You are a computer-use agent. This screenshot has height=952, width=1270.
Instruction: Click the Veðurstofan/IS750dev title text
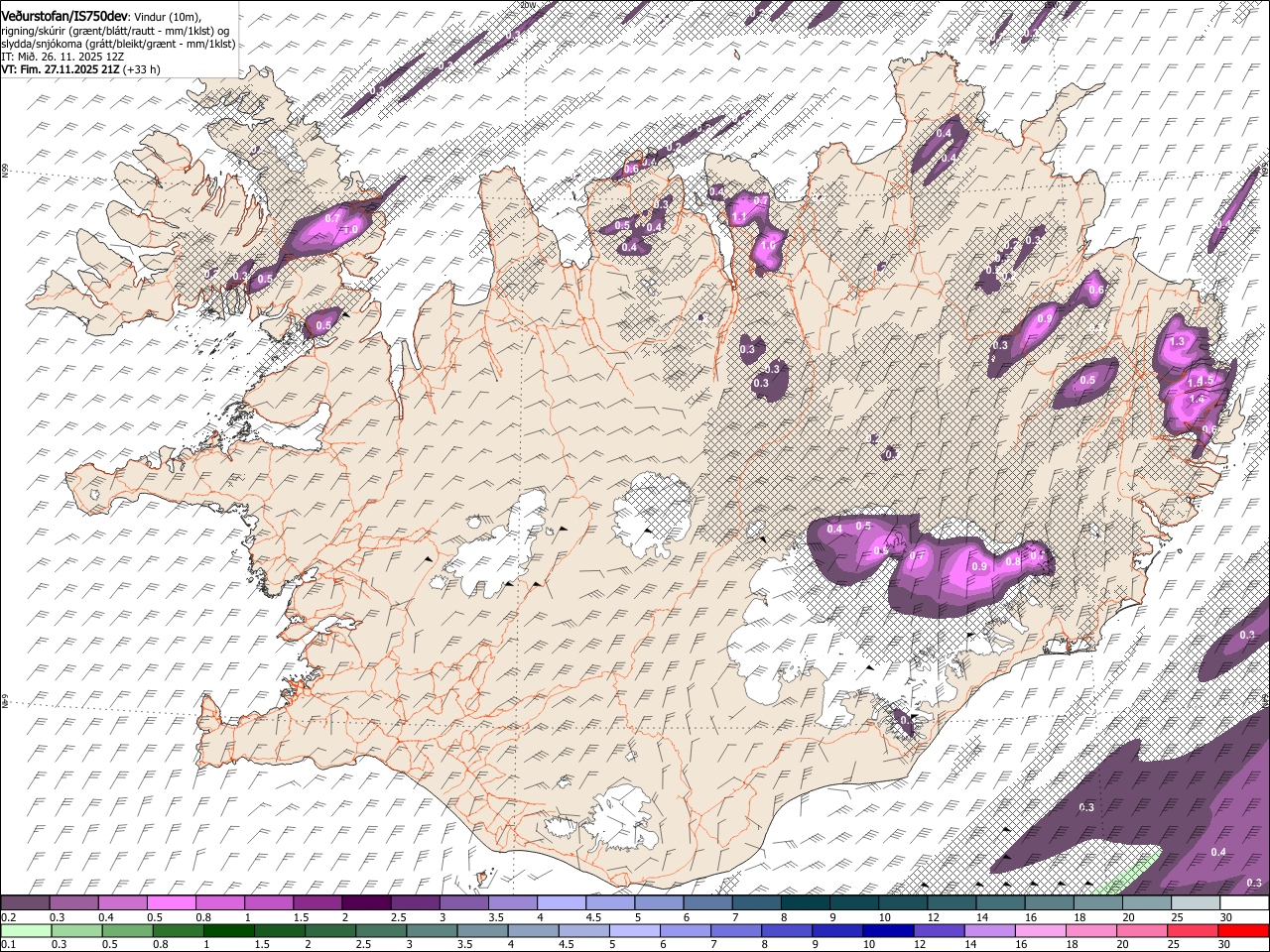point(63,15)
